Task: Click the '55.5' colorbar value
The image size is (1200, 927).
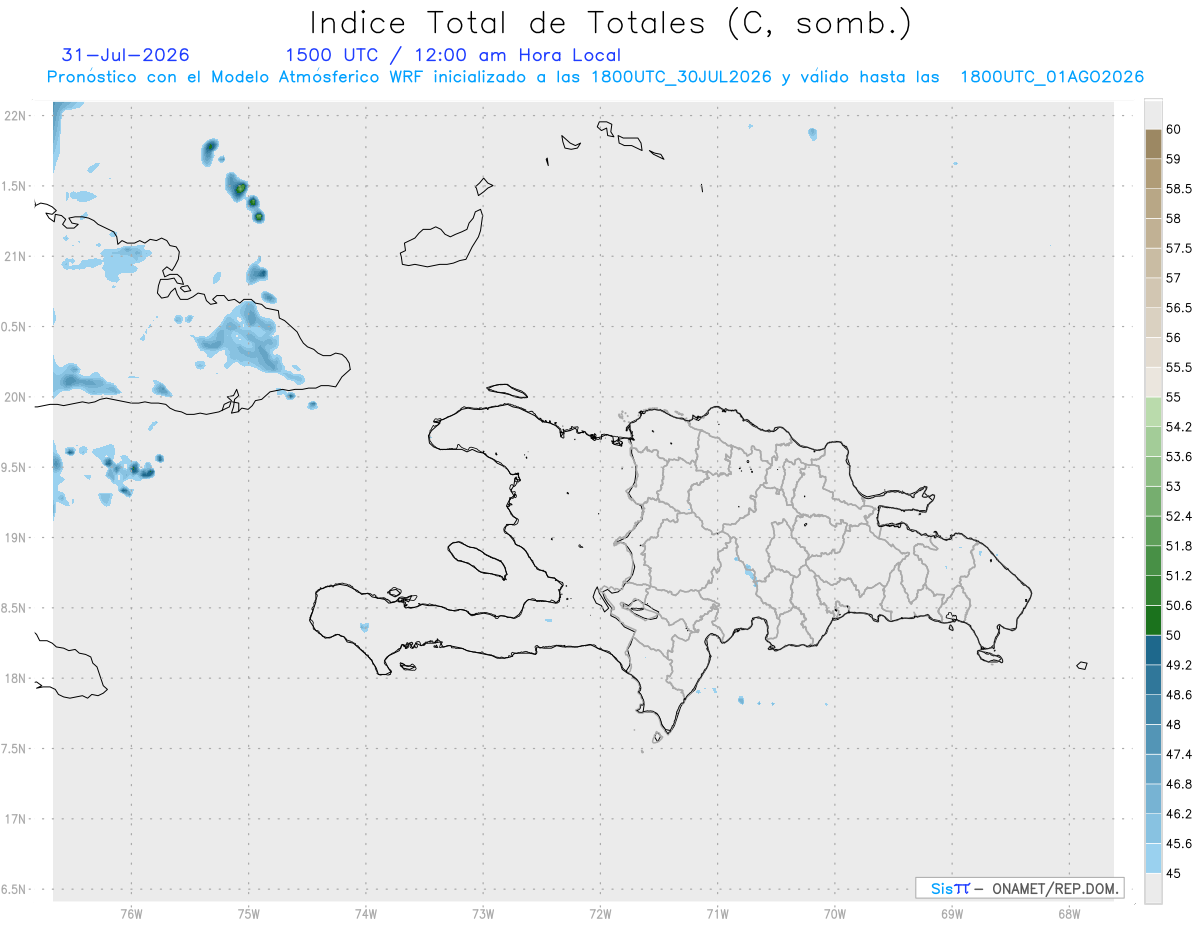Action: [x=1179, y=368]
